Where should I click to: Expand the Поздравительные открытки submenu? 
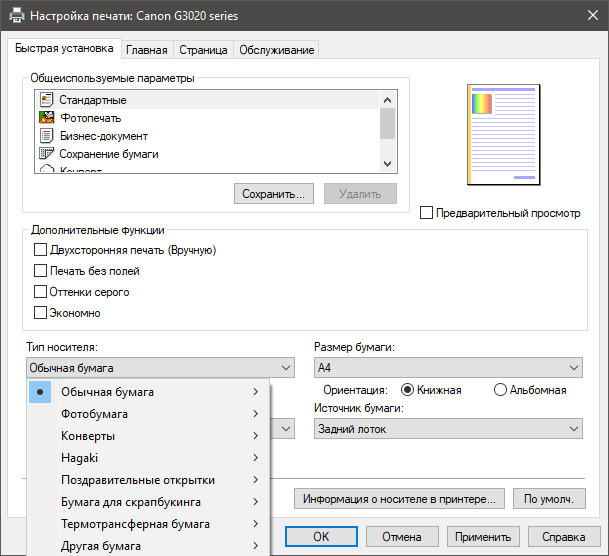[149, 480]
